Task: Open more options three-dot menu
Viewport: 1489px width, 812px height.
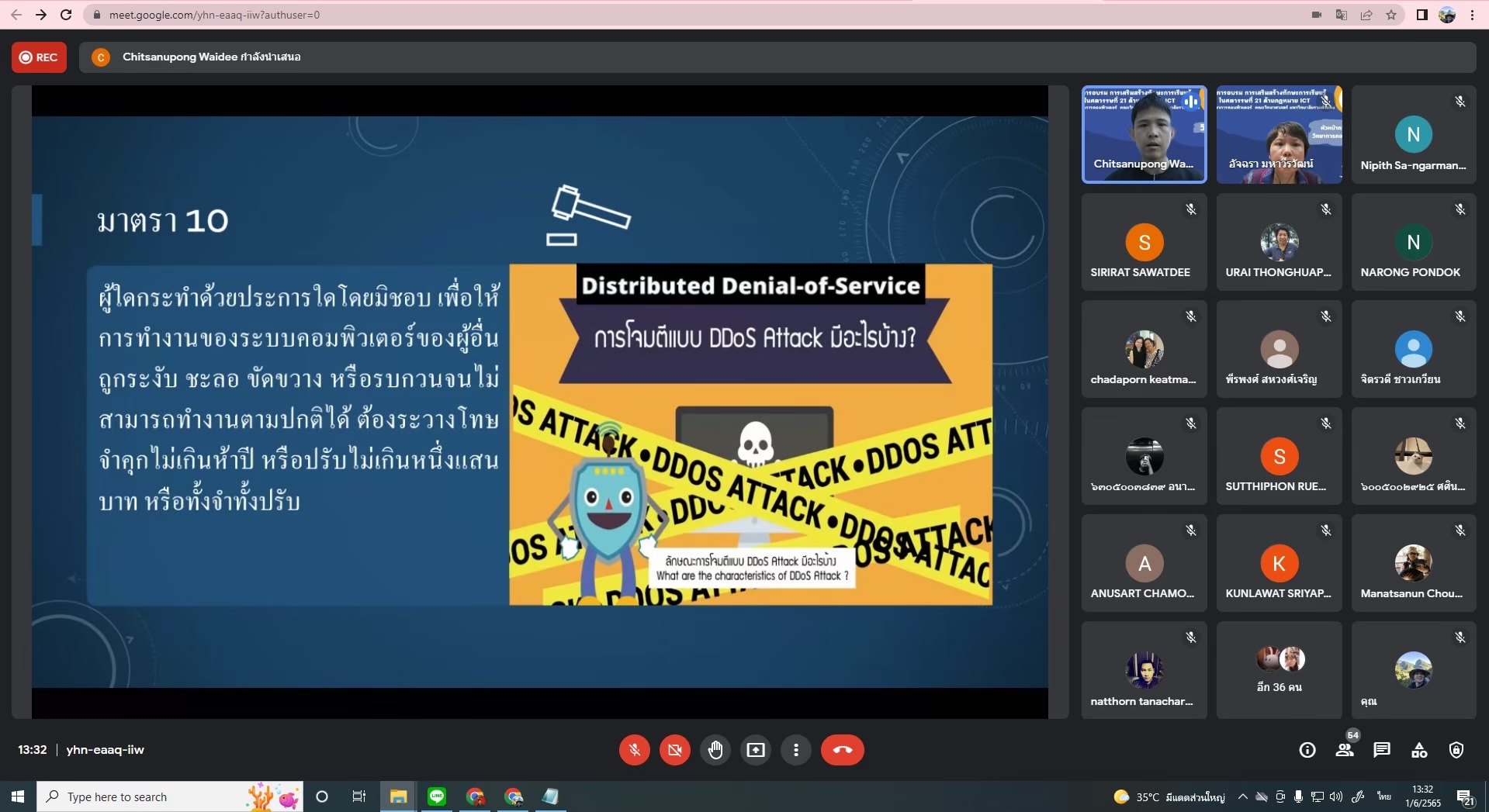Action: [795, 750]
